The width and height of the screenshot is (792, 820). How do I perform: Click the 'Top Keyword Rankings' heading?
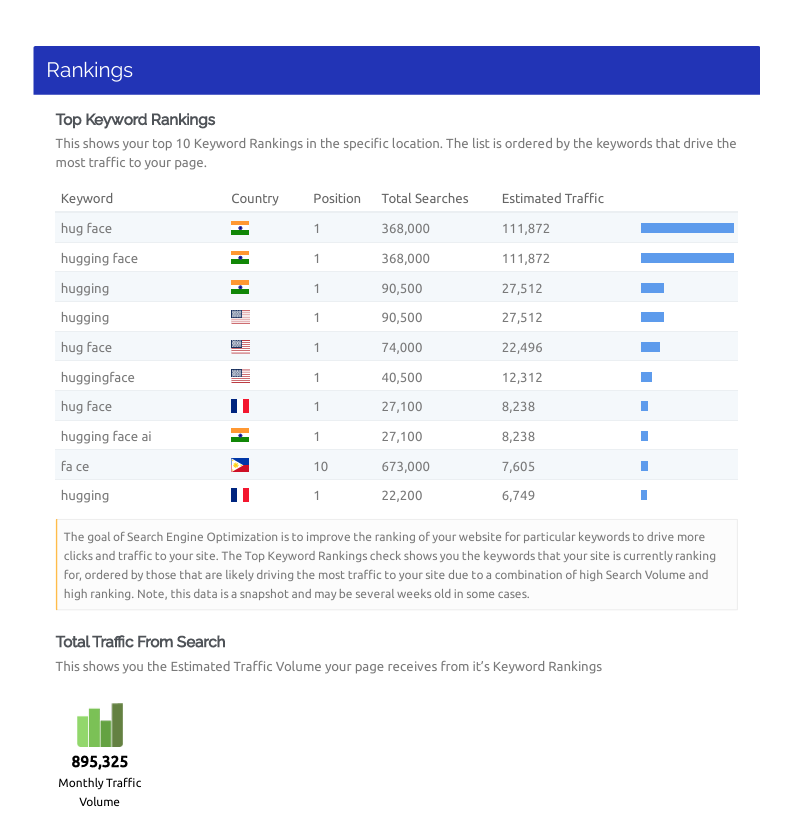[x=136, y=120]
